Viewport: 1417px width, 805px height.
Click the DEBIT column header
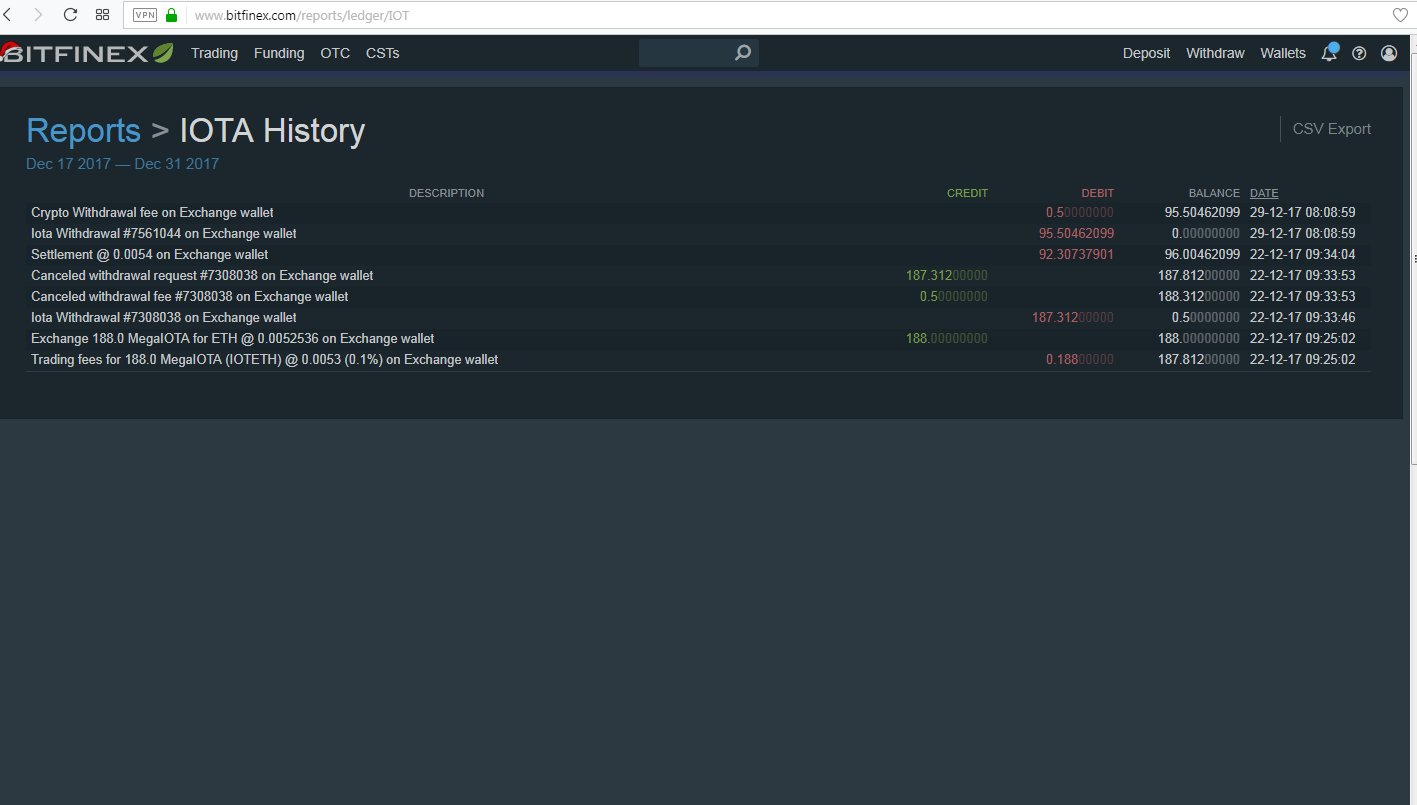(x=1097, y=193)
